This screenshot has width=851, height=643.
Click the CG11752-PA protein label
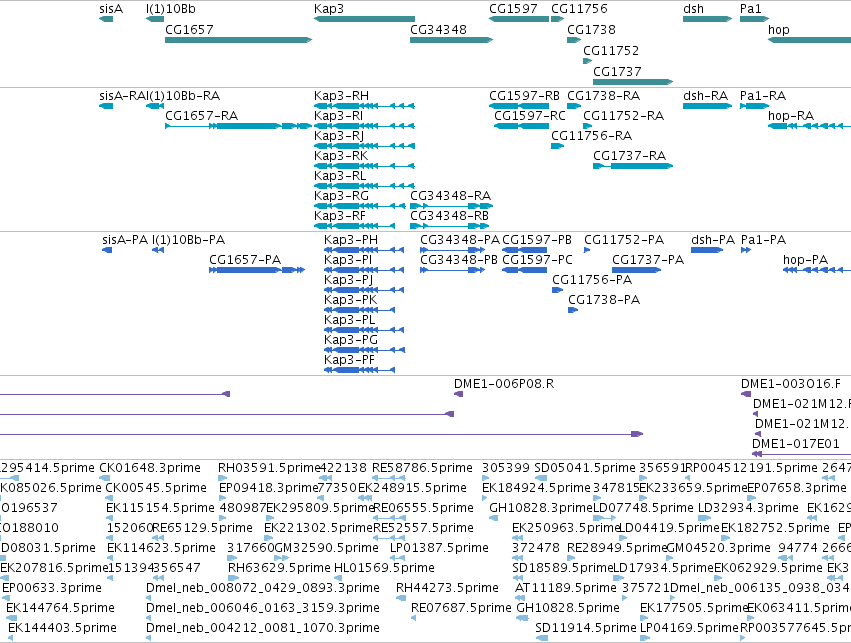624,240
